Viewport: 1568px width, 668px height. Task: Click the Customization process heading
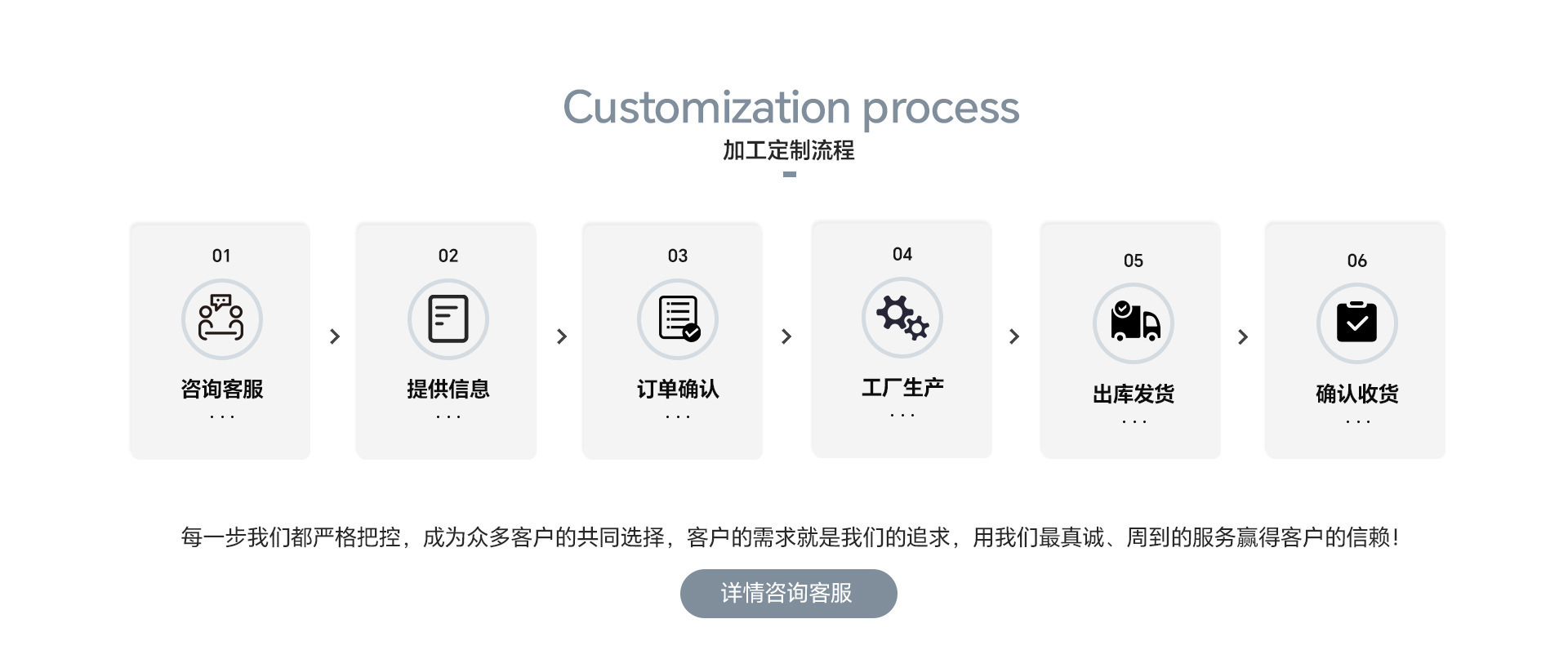tap(791, 108)
